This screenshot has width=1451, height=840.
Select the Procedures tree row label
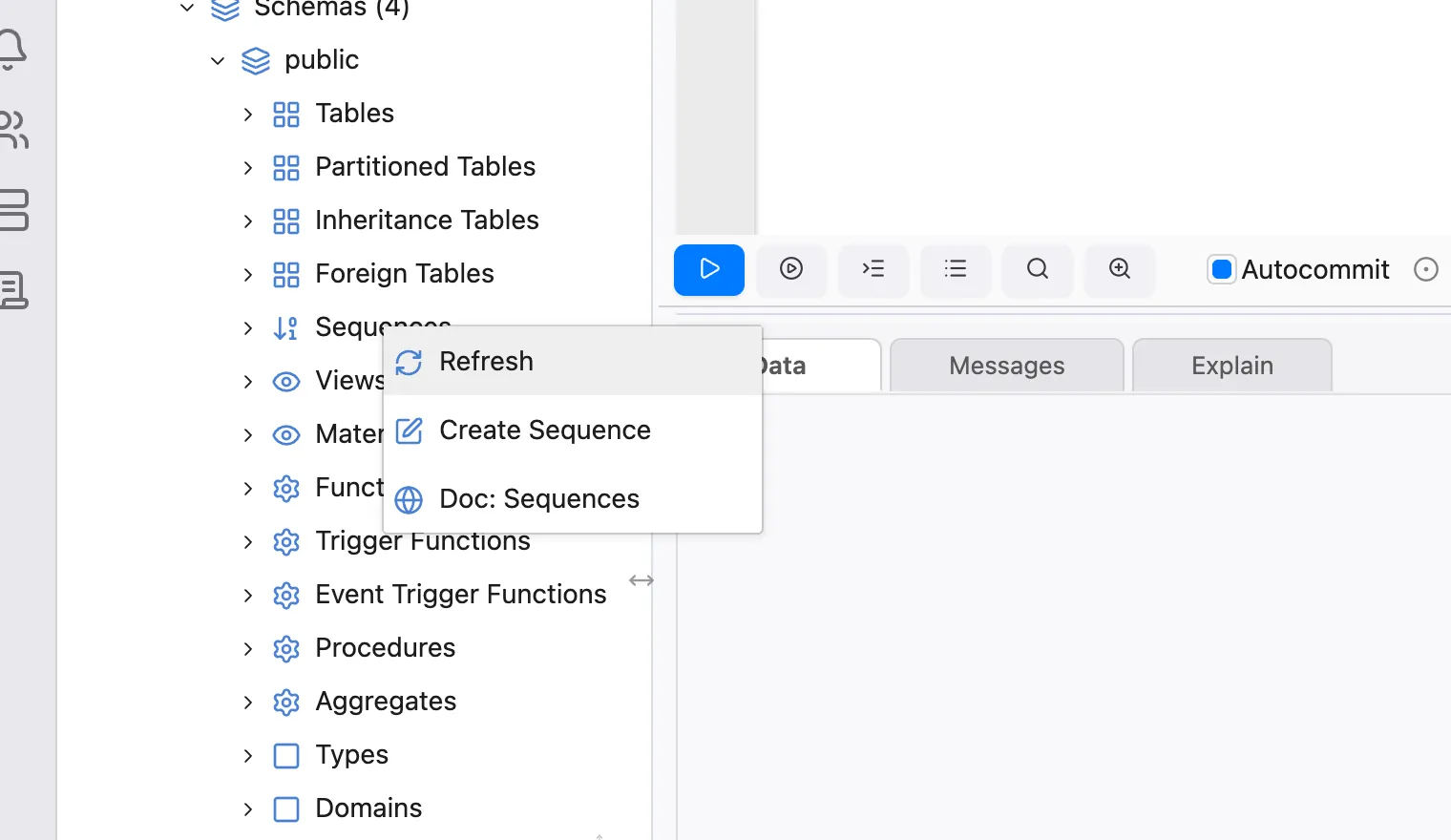[386, 648]
